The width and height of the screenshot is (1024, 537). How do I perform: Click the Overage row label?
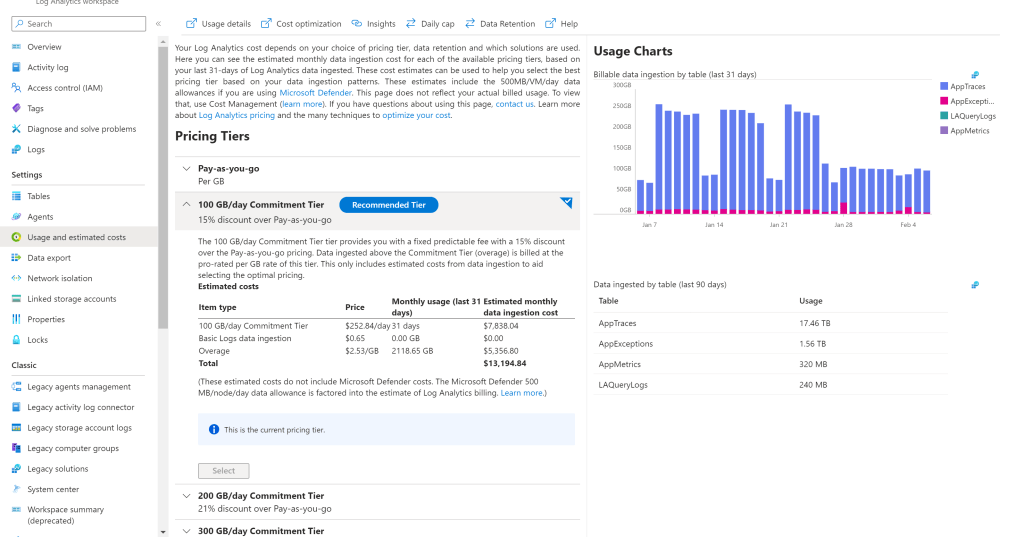214,351
